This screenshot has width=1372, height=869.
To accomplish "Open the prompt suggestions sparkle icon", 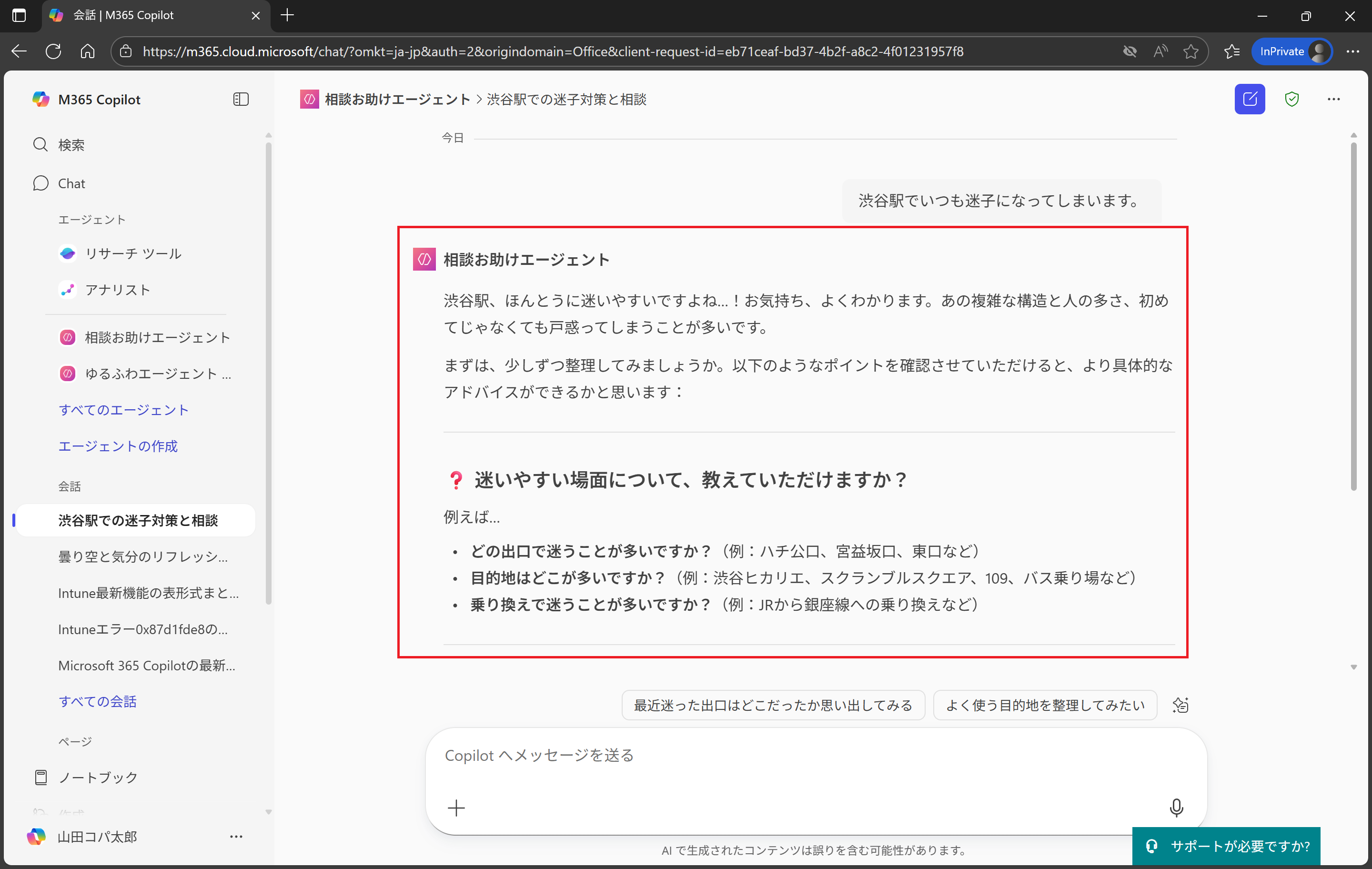I will tap(1181, 705).
